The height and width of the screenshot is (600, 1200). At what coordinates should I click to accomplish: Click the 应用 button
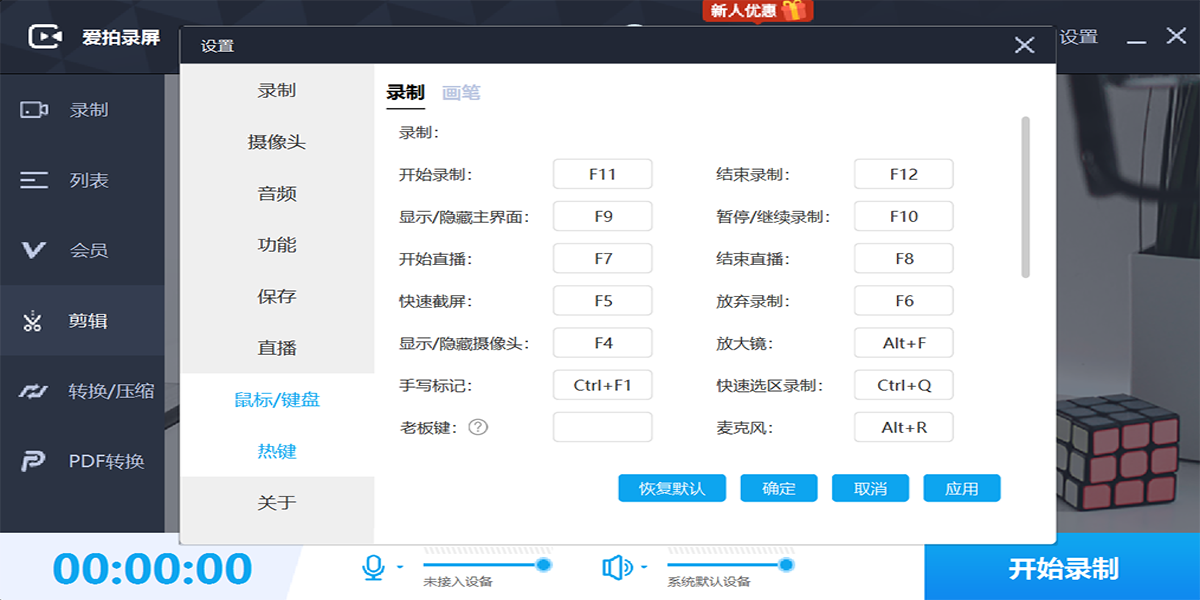tap(961, 488)
